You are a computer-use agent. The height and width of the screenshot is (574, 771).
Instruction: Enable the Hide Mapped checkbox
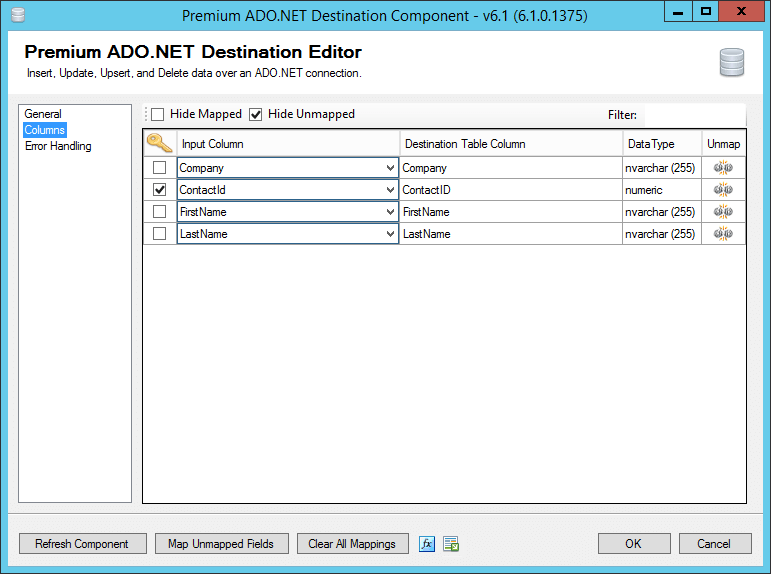157,115
